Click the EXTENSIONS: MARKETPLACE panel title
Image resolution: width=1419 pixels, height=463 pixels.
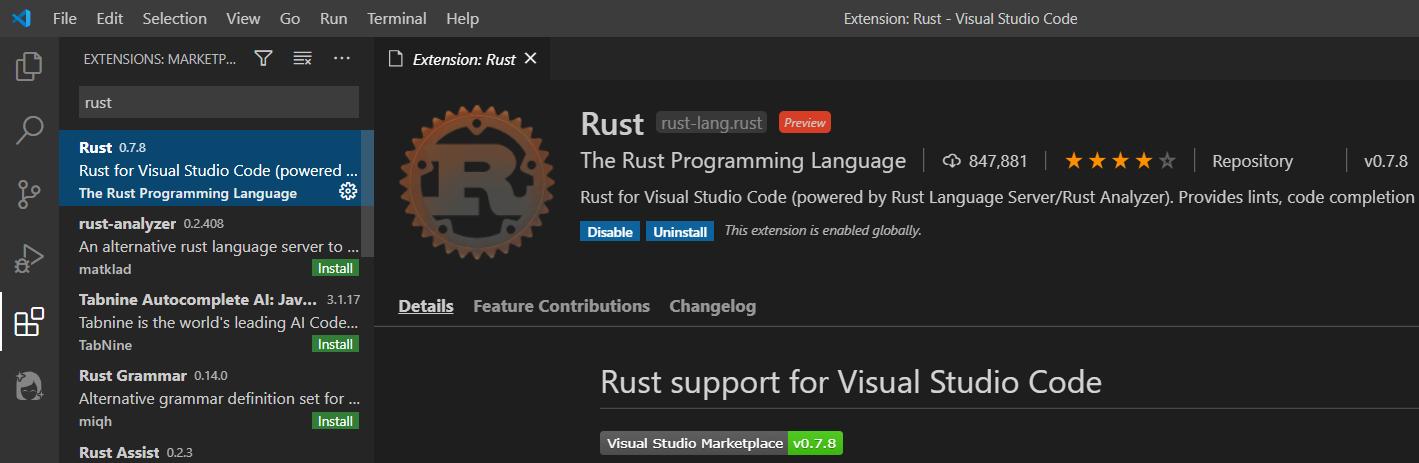click(160, 59)
